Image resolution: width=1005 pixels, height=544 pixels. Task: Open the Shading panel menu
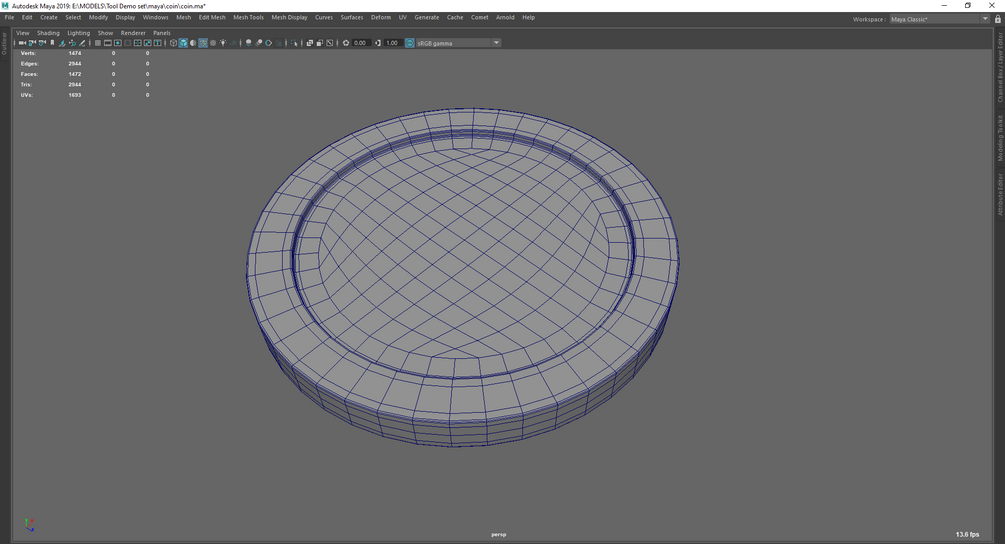(48, 33)
